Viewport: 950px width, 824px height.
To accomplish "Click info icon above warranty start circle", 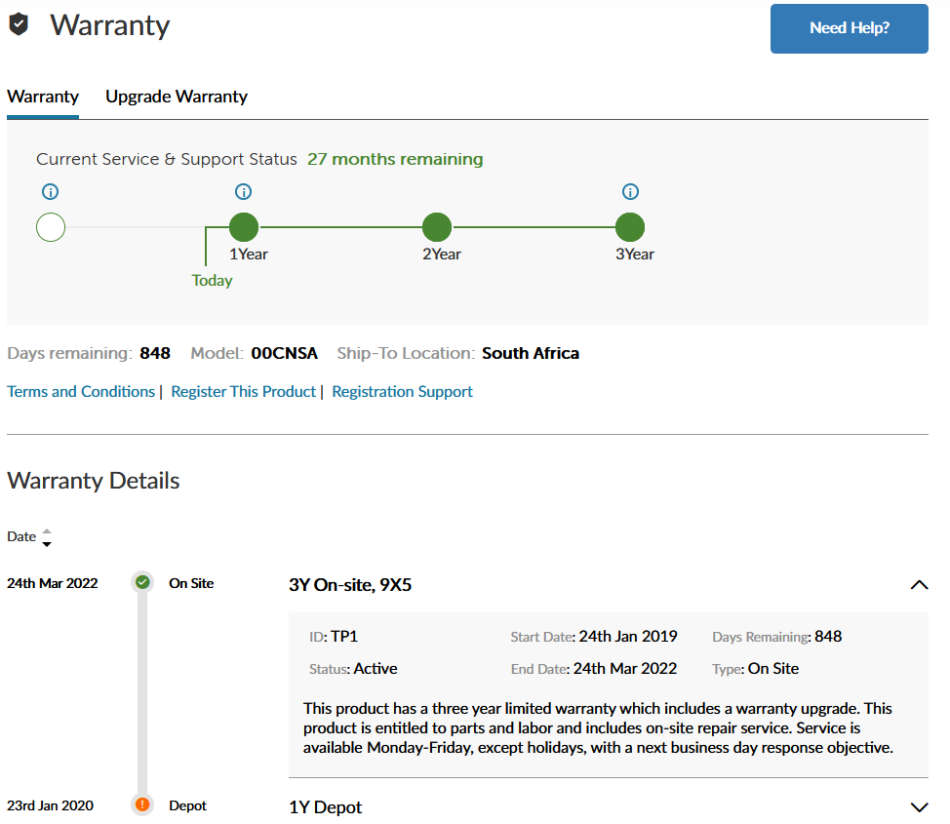I will [50, 192].
